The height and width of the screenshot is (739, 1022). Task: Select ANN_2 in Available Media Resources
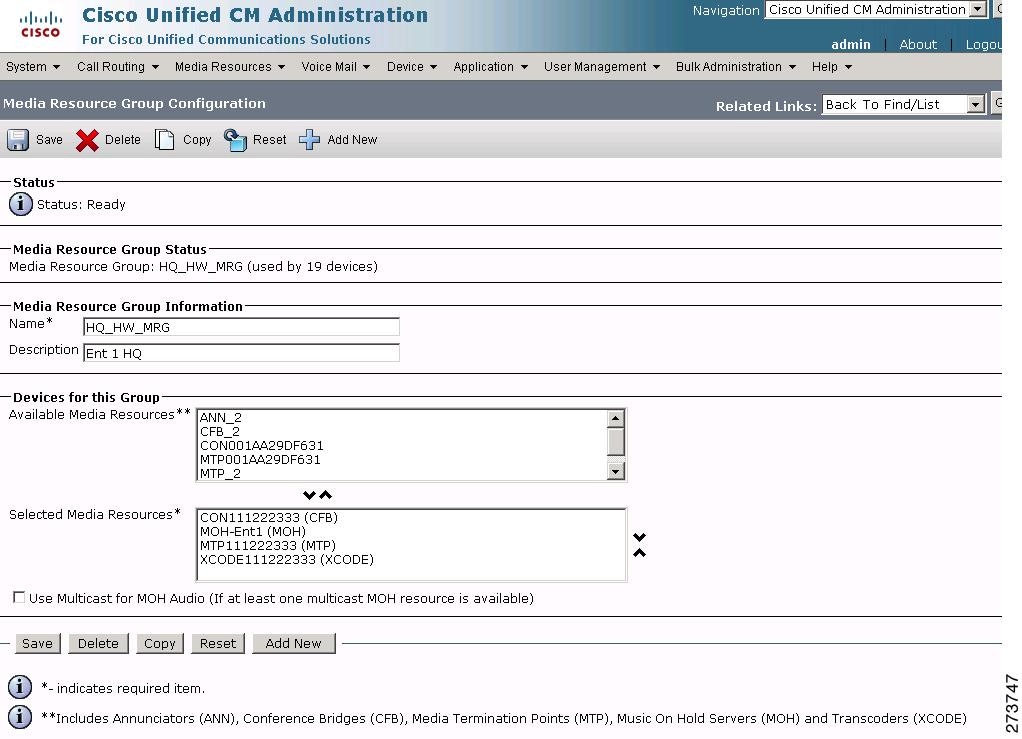tap(220, 418)
